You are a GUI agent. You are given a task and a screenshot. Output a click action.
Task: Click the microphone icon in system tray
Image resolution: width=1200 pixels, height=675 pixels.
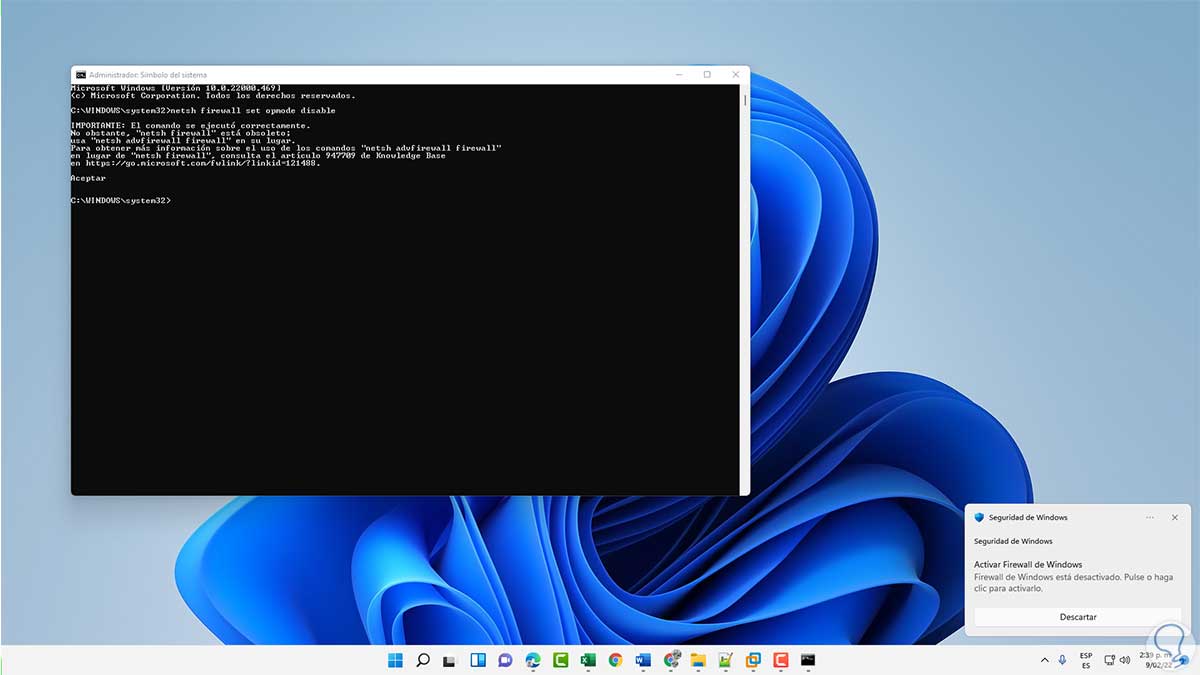(x=1062, y=660)
